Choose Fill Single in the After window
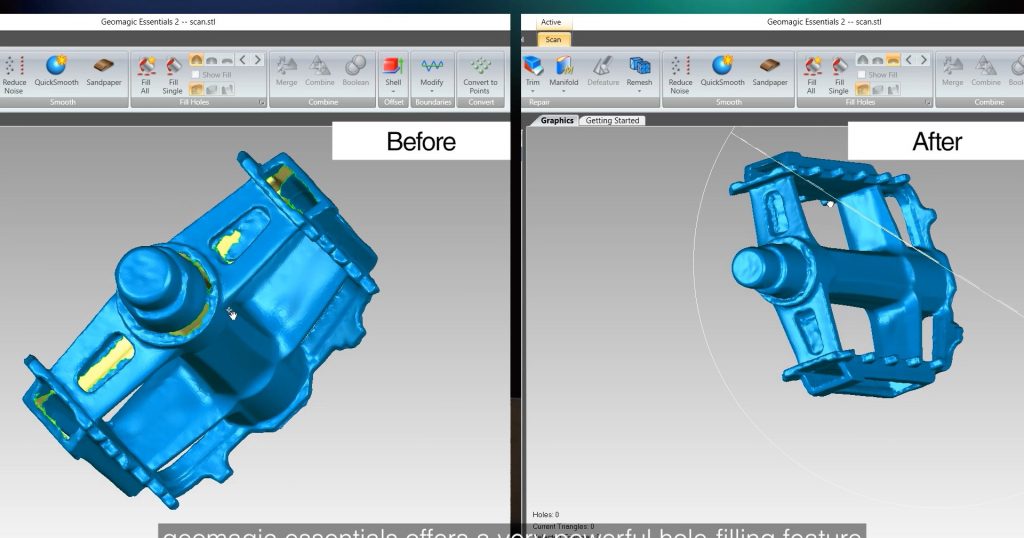The height and width of the screenshot is (538, 1024). coord(839,74)
